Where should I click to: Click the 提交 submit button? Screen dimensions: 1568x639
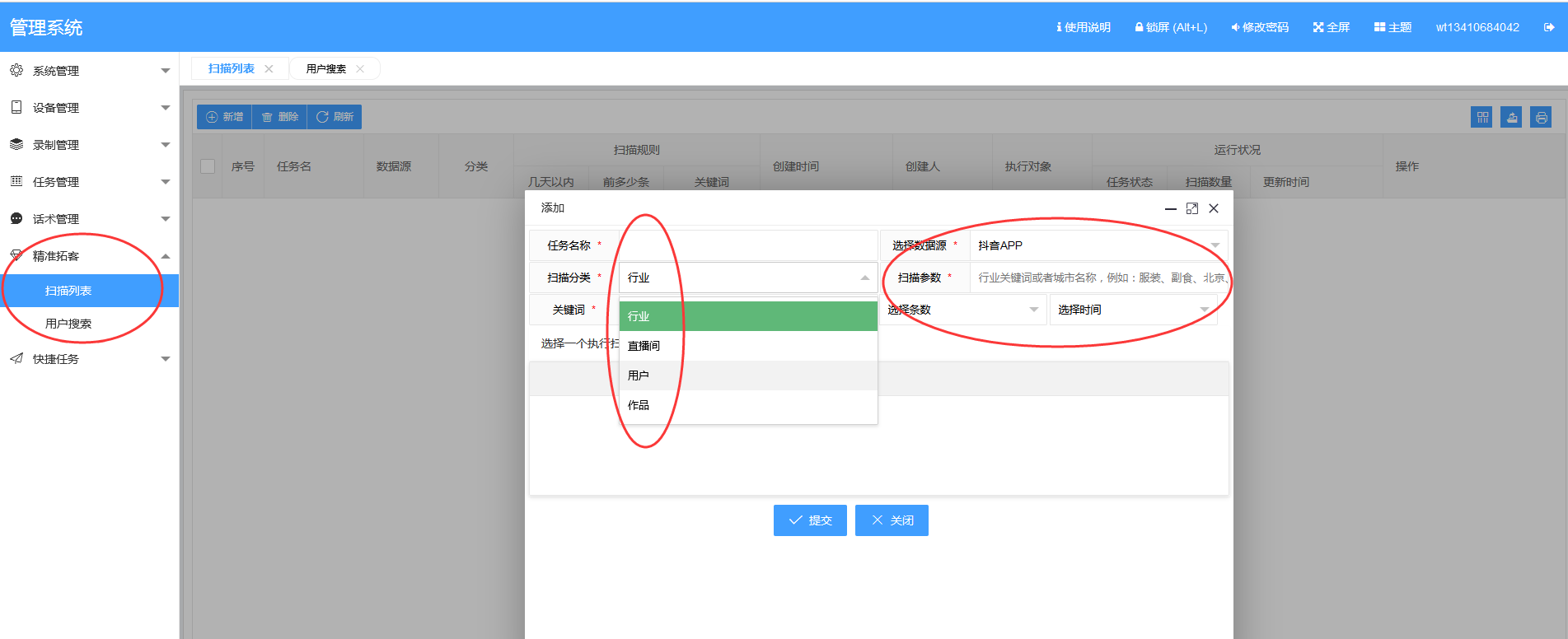click(810, 520)
